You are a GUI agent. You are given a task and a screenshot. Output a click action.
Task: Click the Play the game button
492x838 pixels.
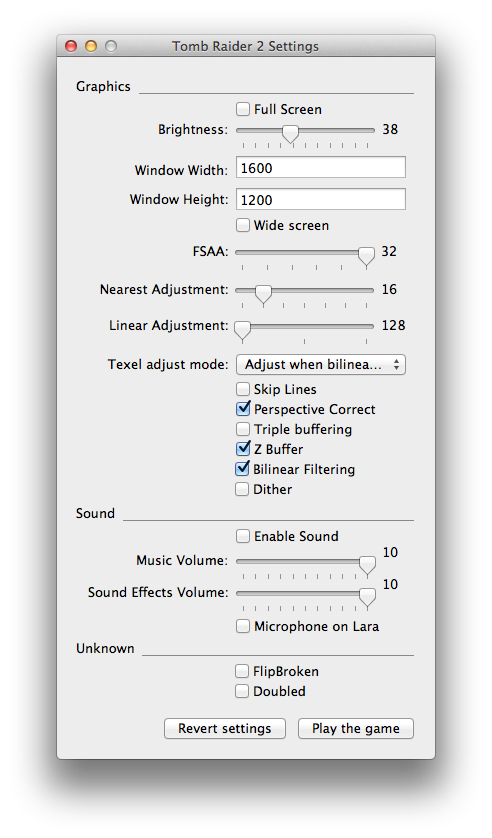tap(356, 728)
